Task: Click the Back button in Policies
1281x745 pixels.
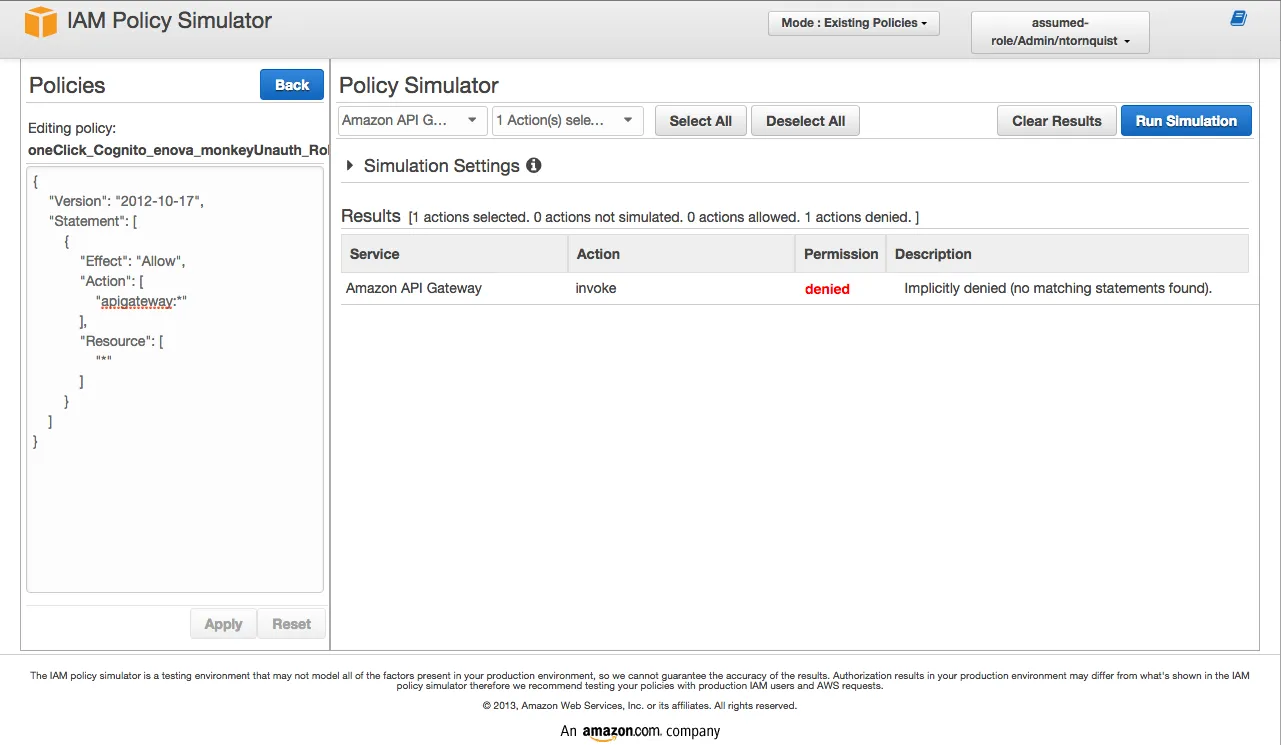Action: (292, 85)
